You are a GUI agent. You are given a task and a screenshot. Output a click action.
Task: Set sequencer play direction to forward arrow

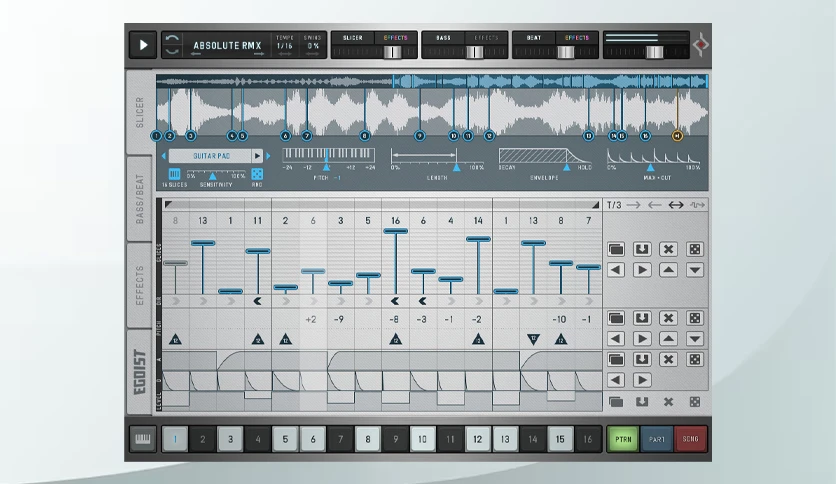[x=633, y=205]
